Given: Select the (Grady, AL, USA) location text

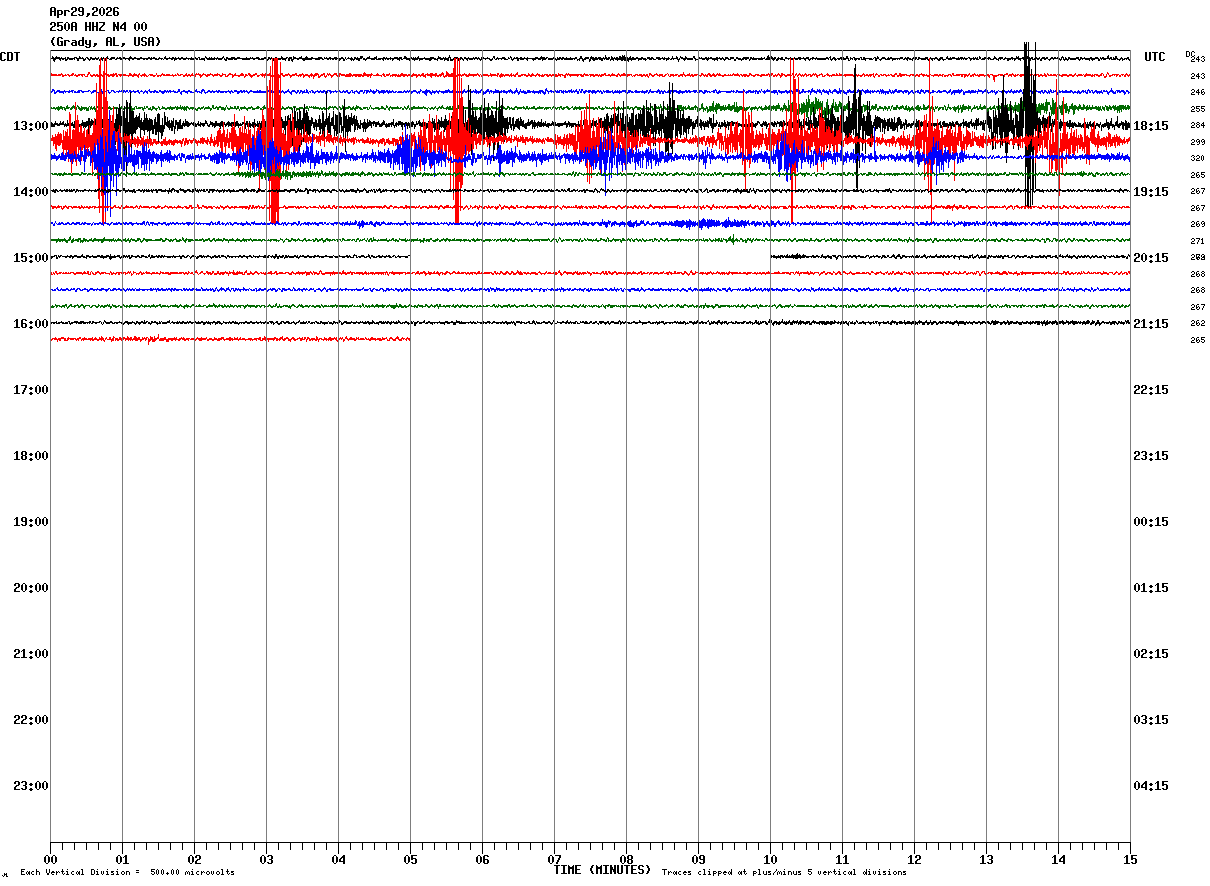Looking at the screenshot, I should coord(105,42).
